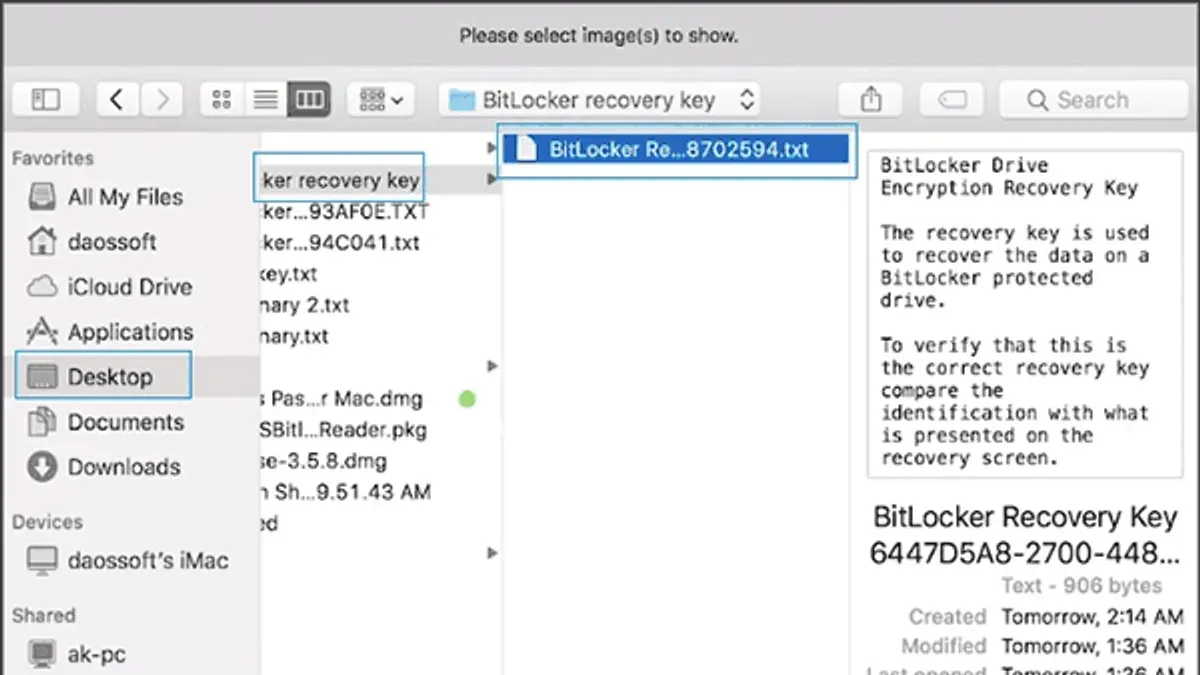Click the Shared sidebar heading
1200x675 pixels.
click(44, 615)
